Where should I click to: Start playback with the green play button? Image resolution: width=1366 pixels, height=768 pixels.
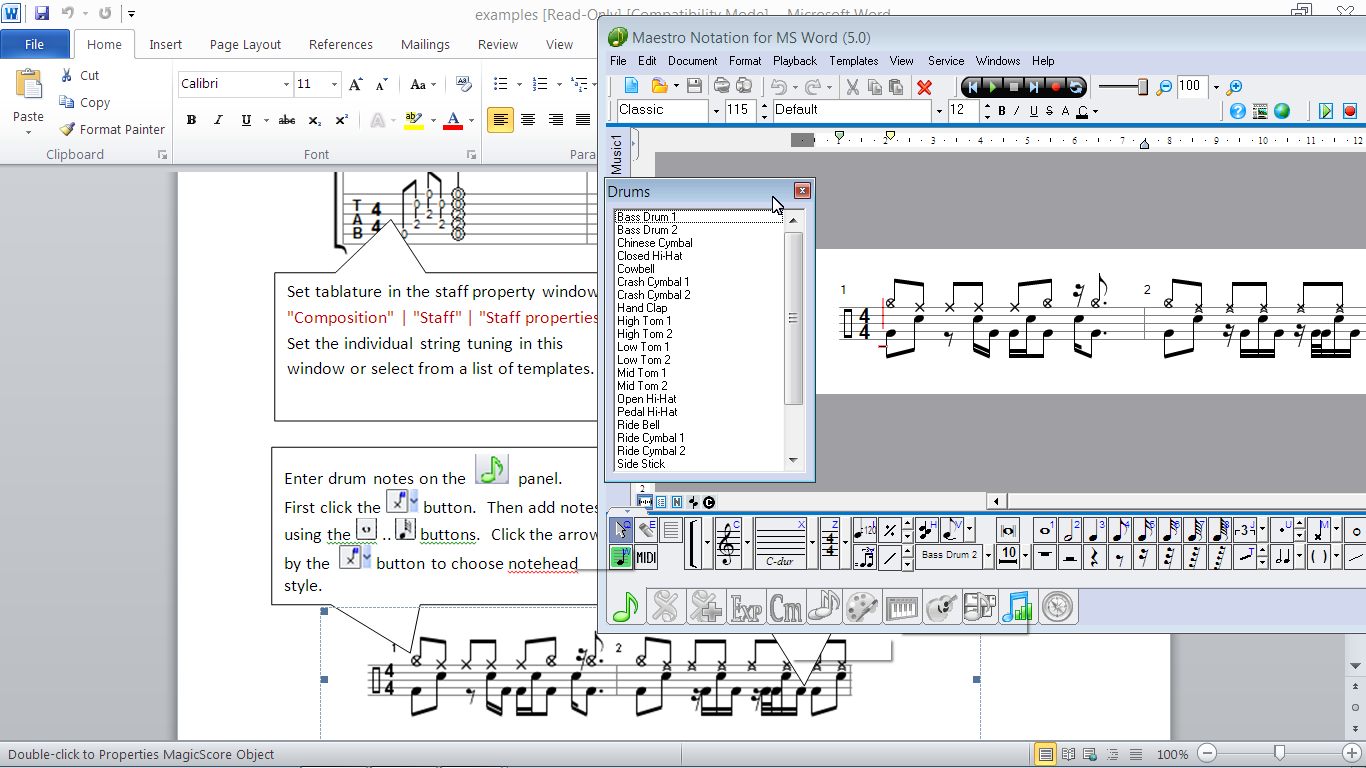(993, 87)
